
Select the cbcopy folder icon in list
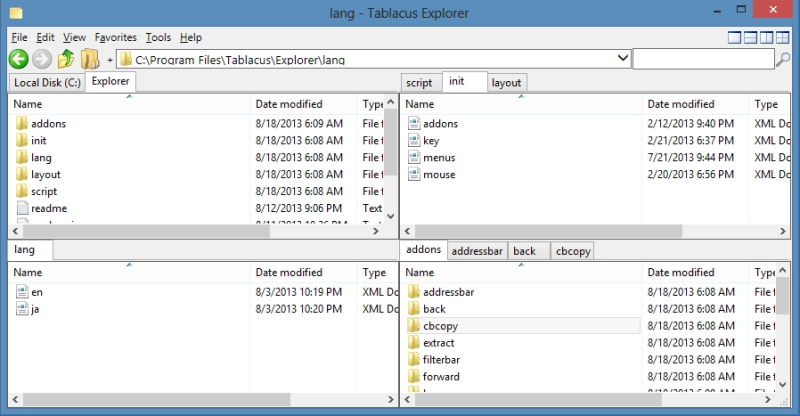(x=413, y=325)
